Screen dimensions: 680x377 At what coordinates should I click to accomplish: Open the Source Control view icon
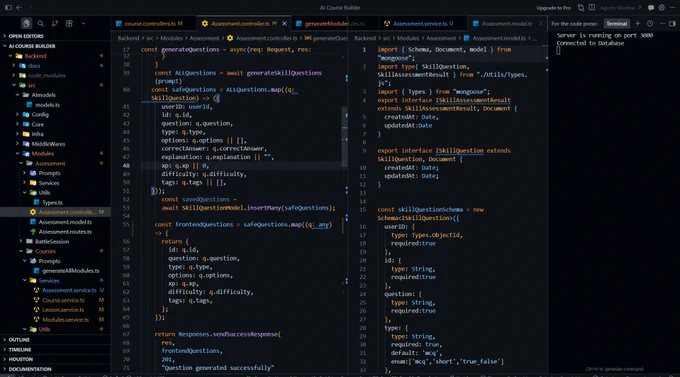click(55, 23)
